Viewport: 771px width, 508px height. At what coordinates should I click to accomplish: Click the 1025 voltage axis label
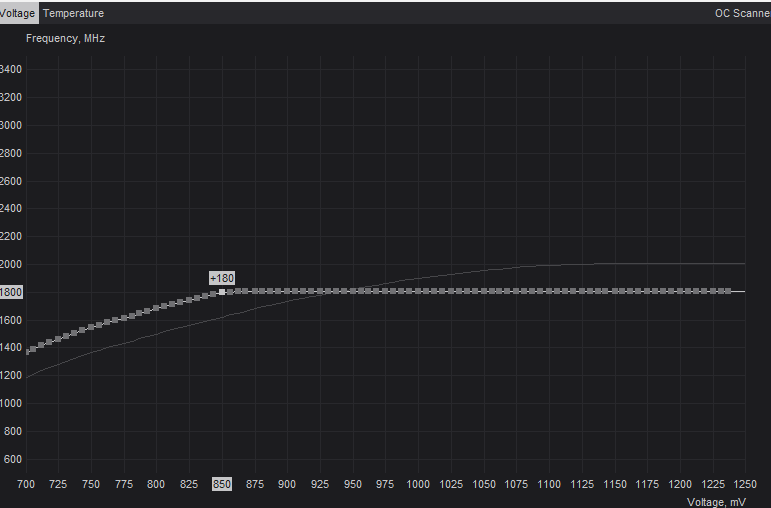[451, 484]
